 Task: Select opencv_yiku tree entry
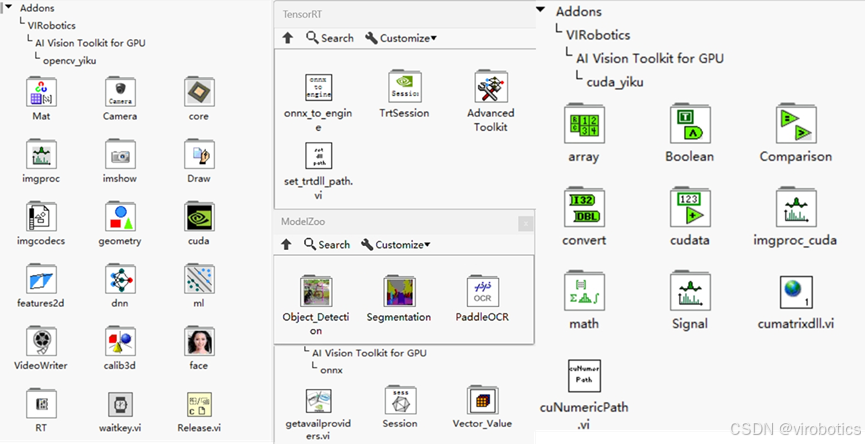[x=70, y=61]
